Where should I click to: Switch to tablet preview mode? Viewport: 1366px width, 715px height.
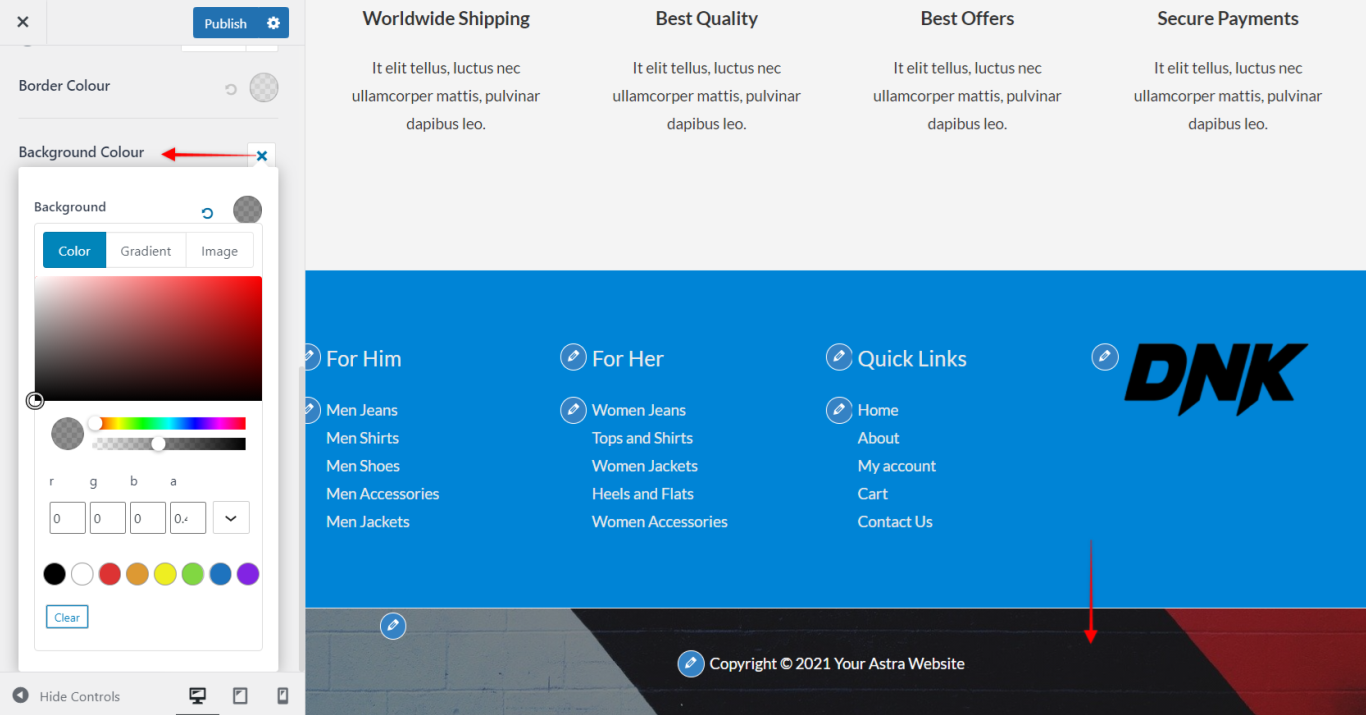coord(240,696)
